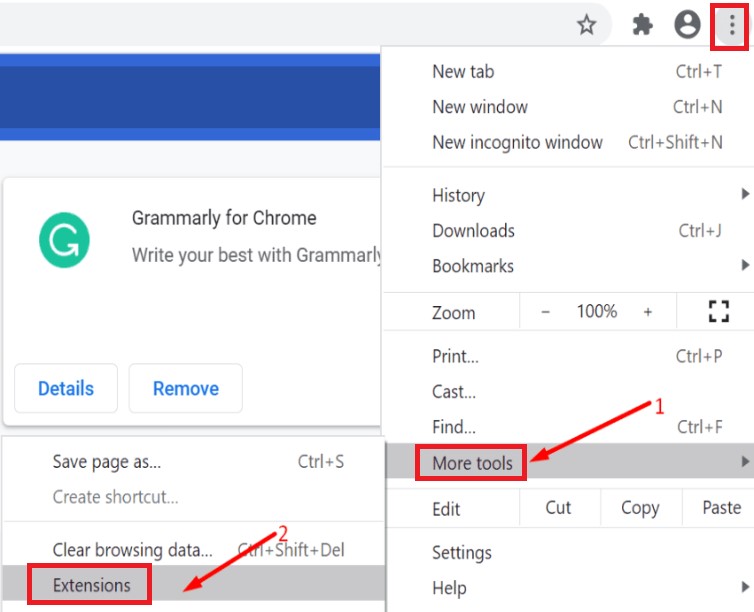Select New window from menu

pos(568,107)
